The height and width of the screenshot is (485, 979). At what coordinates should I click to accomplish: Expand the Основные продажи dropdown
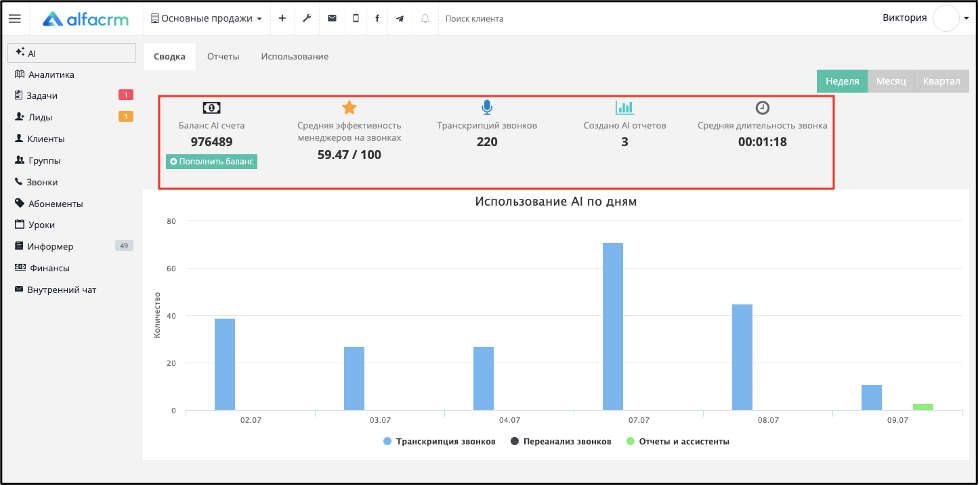coord(207,19)
